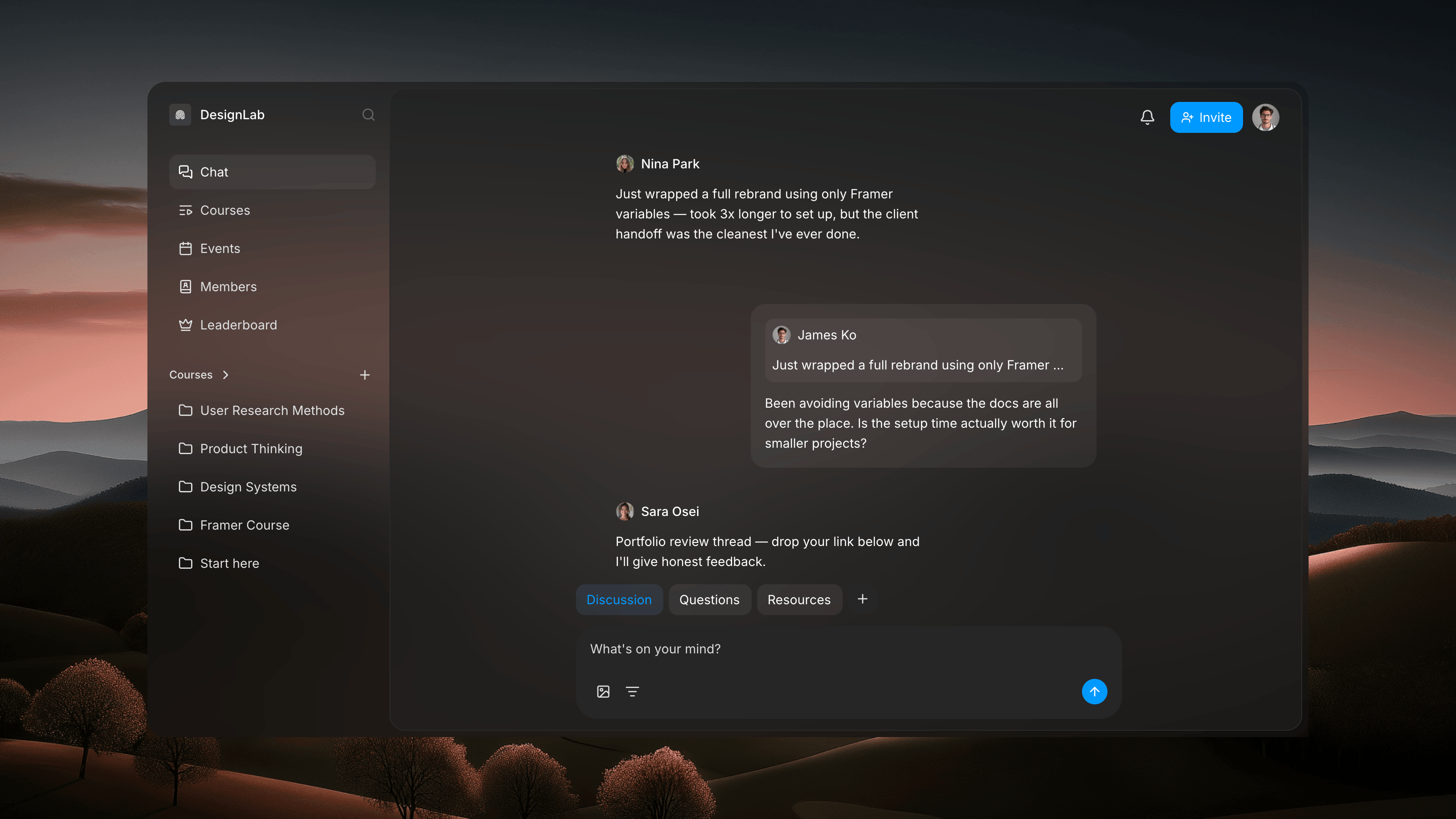Add a new course with plus icon

pyautogui.click(x=364, y=375)
